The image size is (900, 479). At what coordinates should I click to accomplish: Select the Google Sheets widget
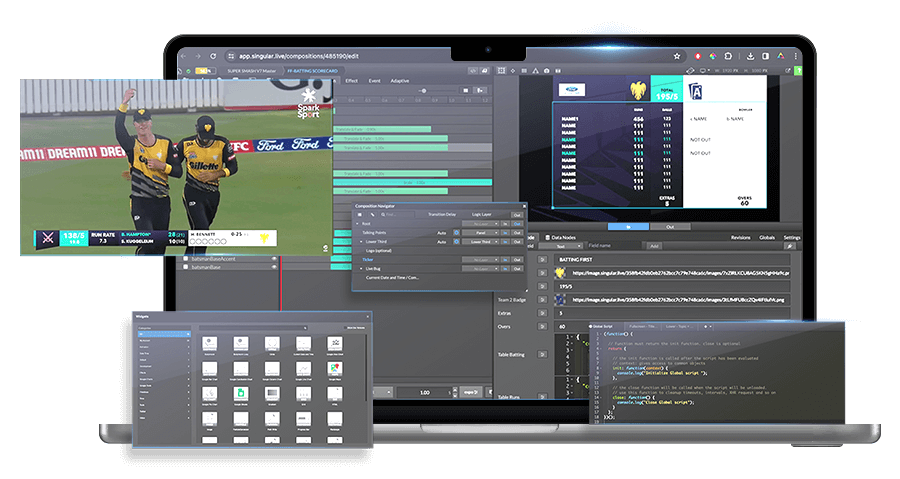click(240, 395)
